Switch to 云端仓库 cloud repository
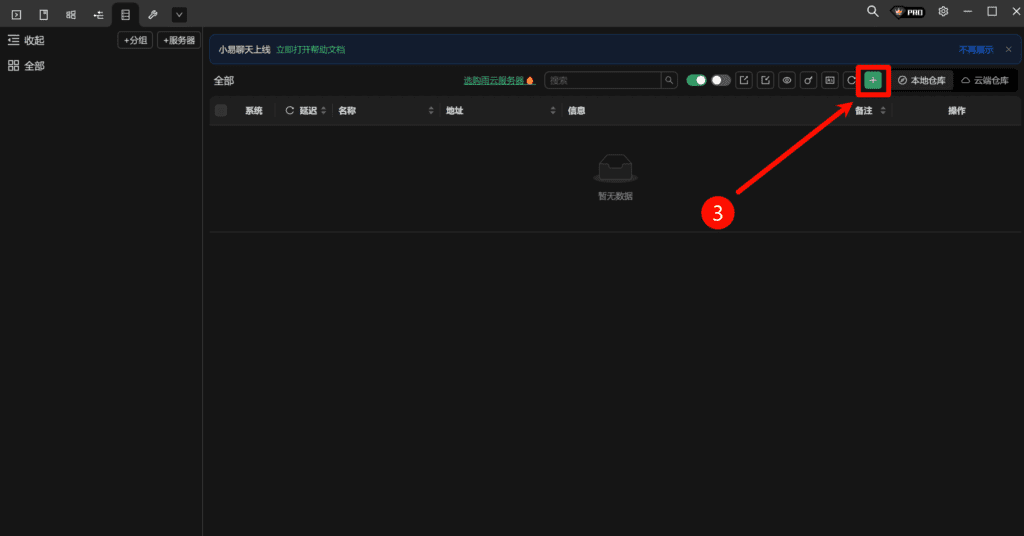This screenshot has height=536, width=1024. click(985, 80)
